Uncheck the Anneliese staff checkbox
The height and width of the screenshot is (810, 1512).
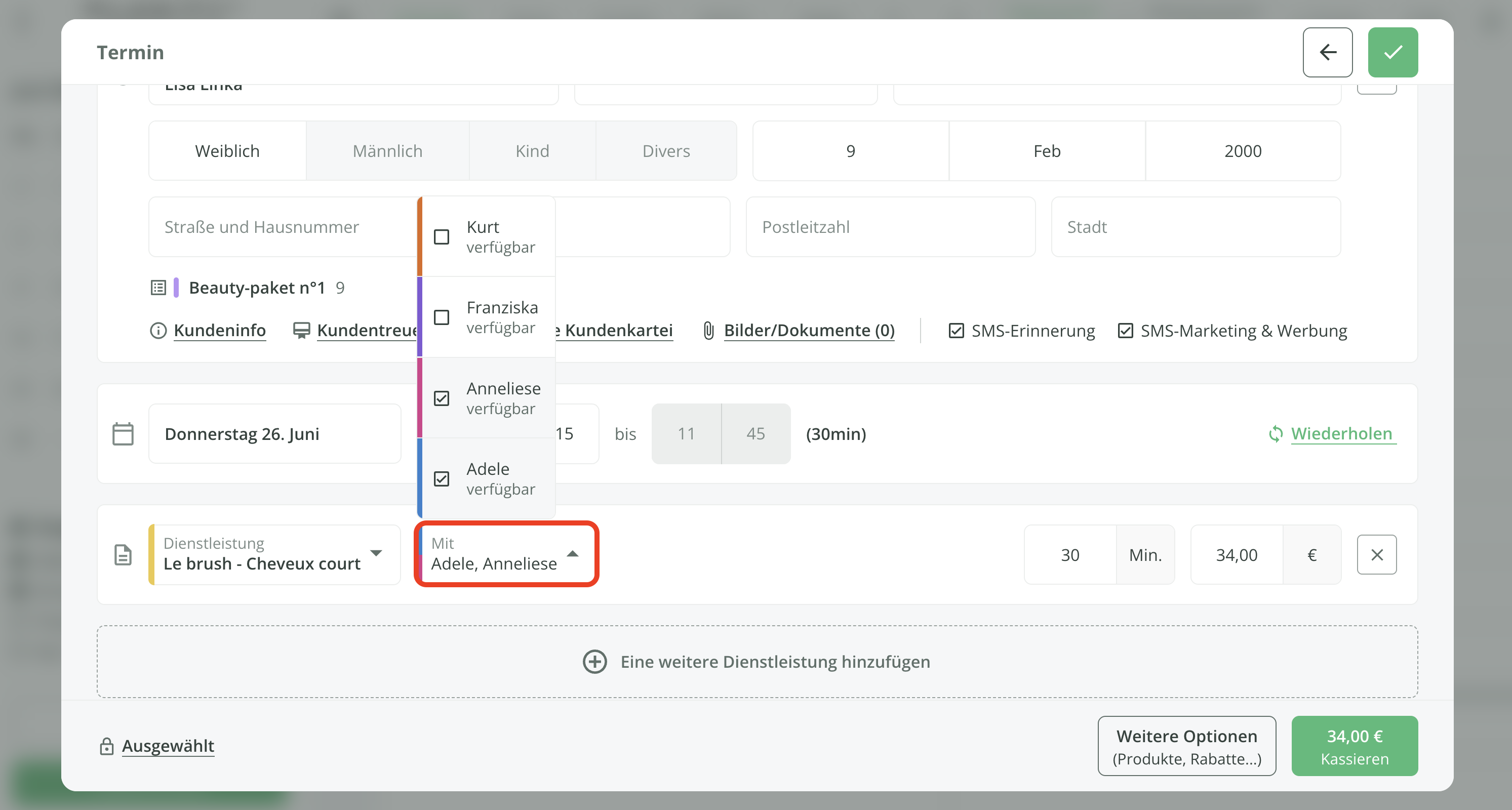click(x=442, y=398)
